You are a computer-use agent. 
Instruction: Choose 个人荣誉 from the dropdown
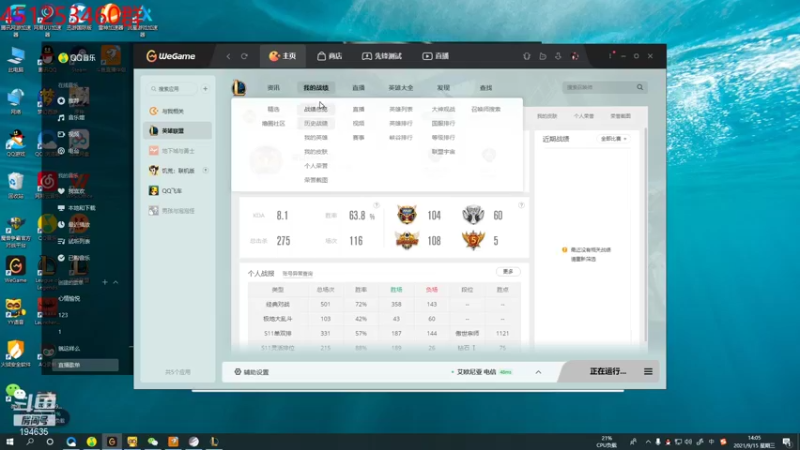(x=316, y=166)
